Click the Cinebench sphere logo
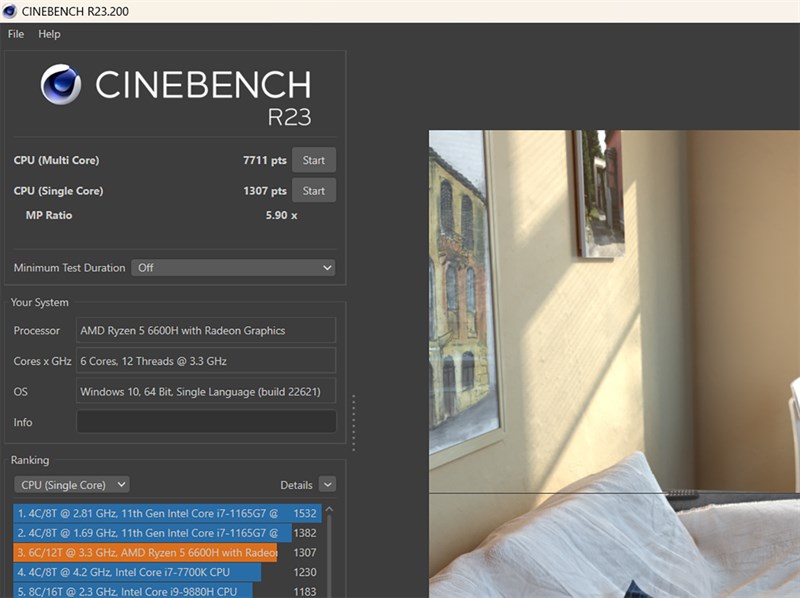This screenshot has height=598, width=800. click(x=61, y=84)
